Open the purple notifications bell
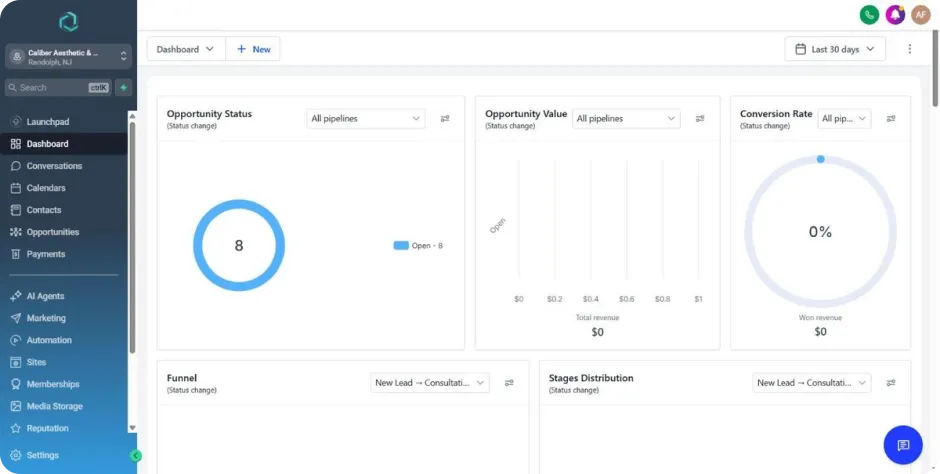This screenshot has height=474, width=940. click(x=895, y=15)
